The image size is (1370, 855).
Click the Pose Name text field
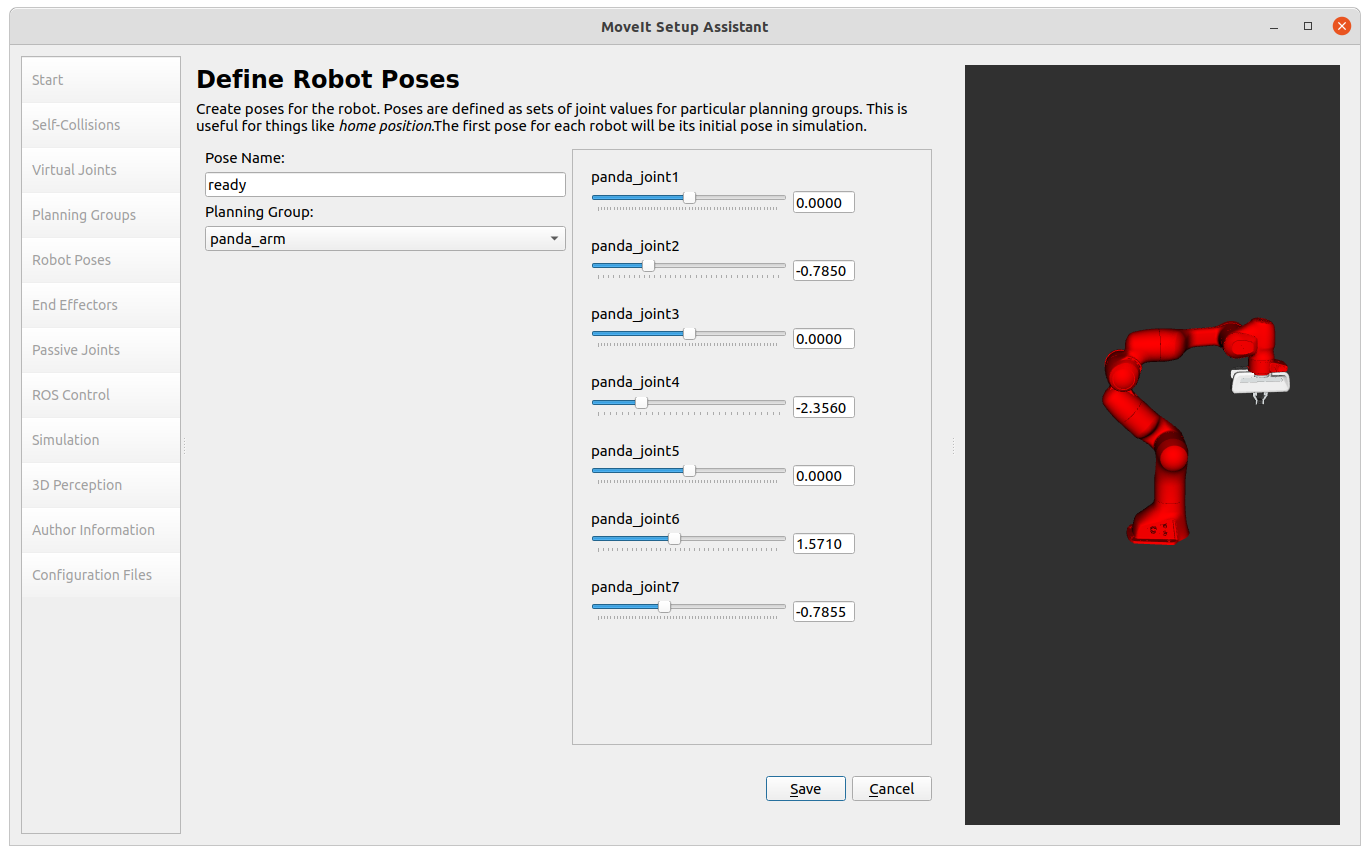[x=385, y=185]
